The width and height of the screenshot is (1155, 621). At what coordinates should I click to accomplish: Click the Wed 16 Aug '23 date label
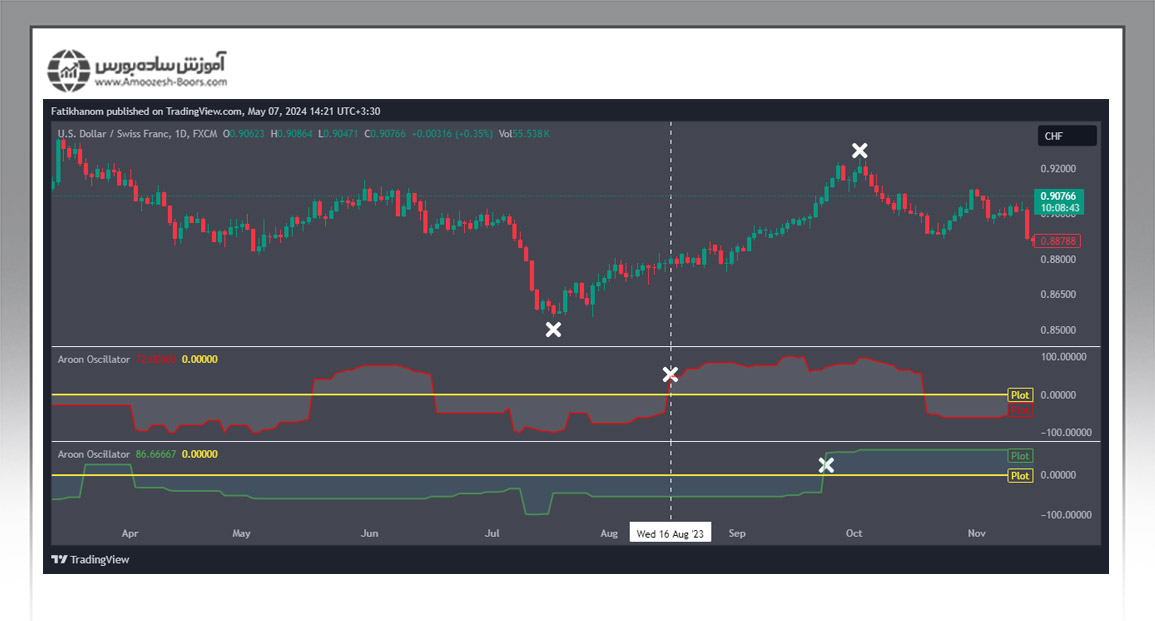click(670, 534)
